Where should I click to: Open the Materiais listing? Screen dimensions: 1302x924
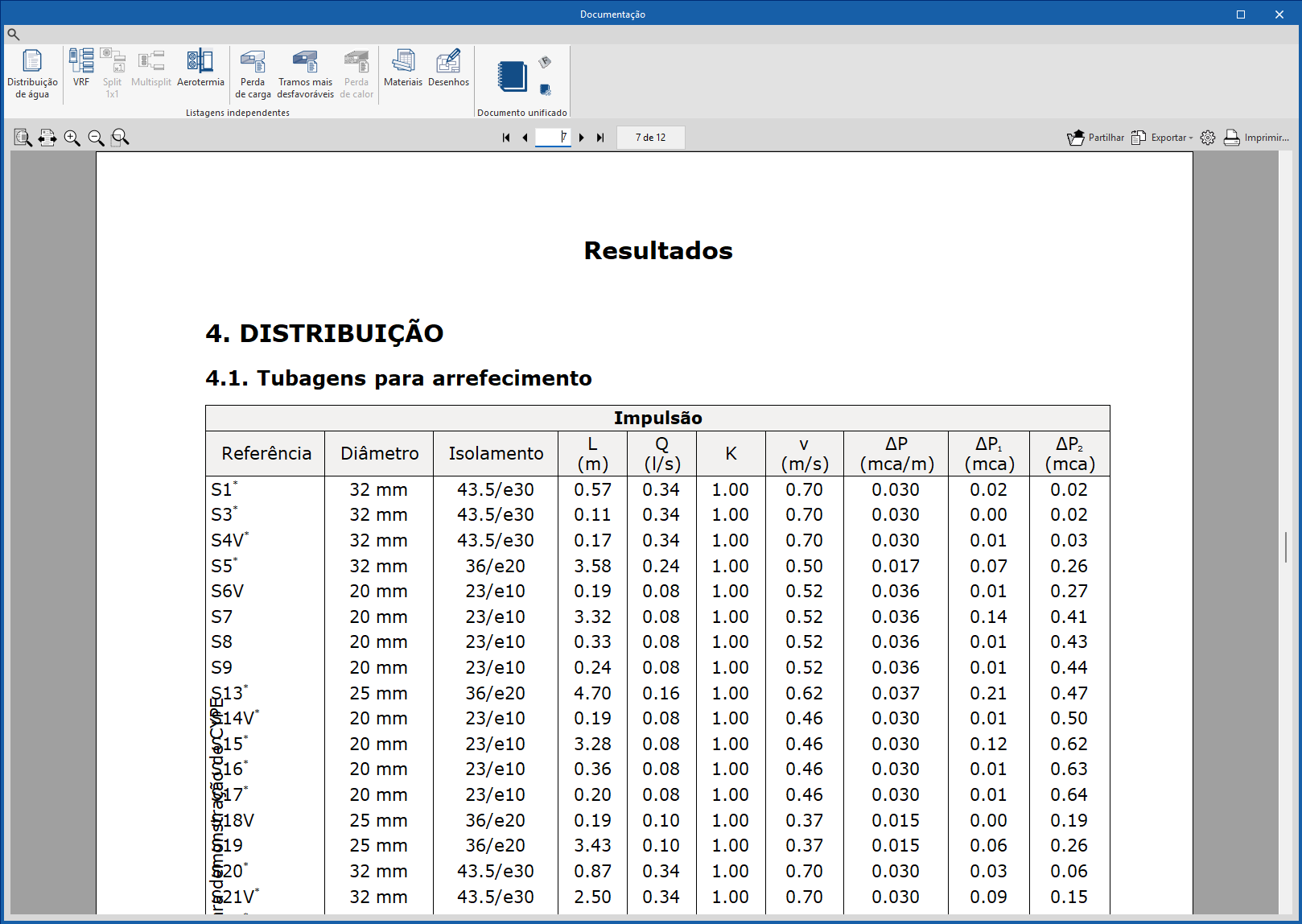tap(403, 68)
